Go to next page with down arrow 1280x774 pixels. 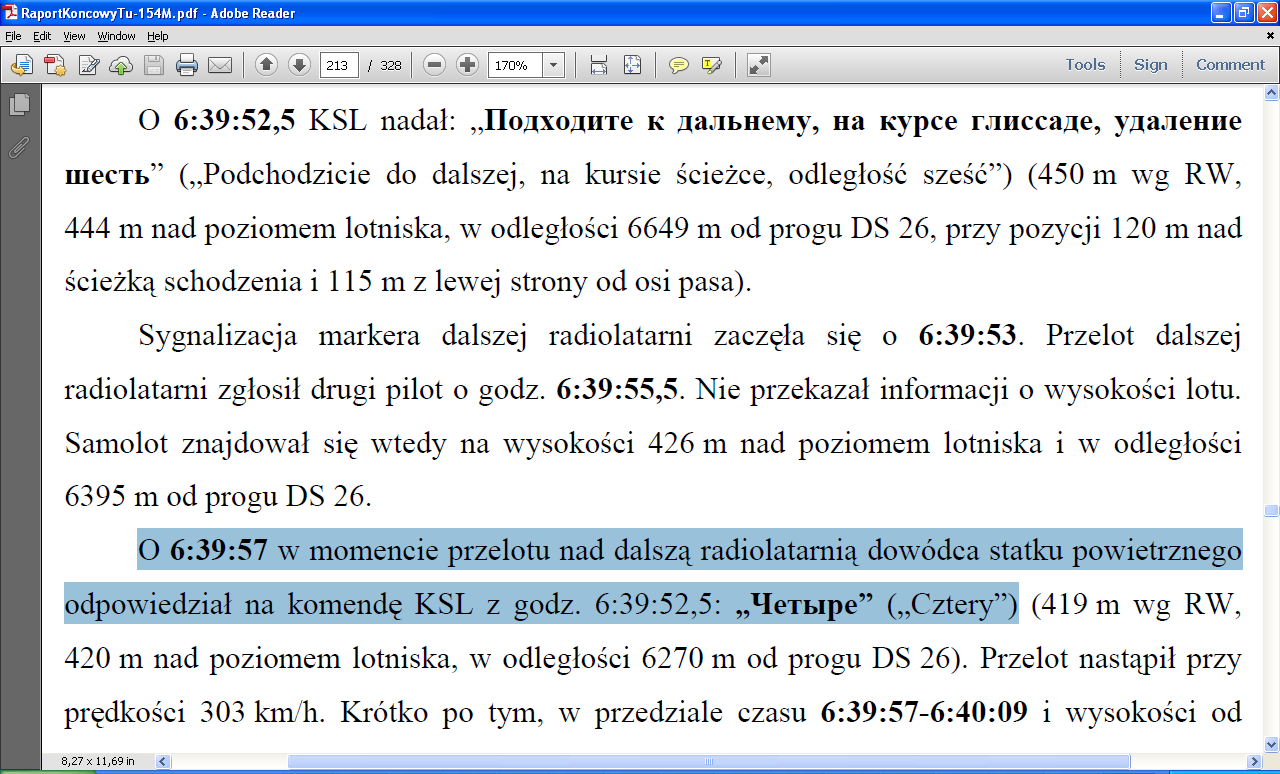(x=299, y=65)
